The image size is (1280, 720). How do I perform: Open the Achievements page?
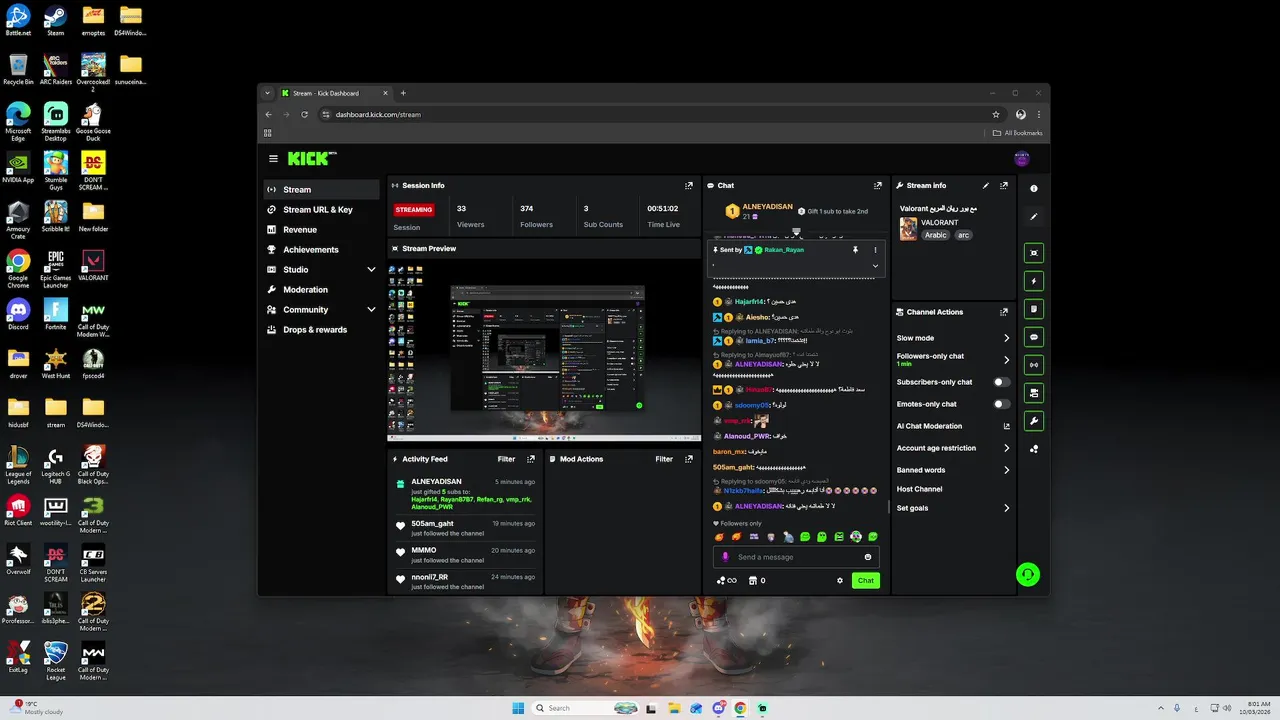click(322, 249)
